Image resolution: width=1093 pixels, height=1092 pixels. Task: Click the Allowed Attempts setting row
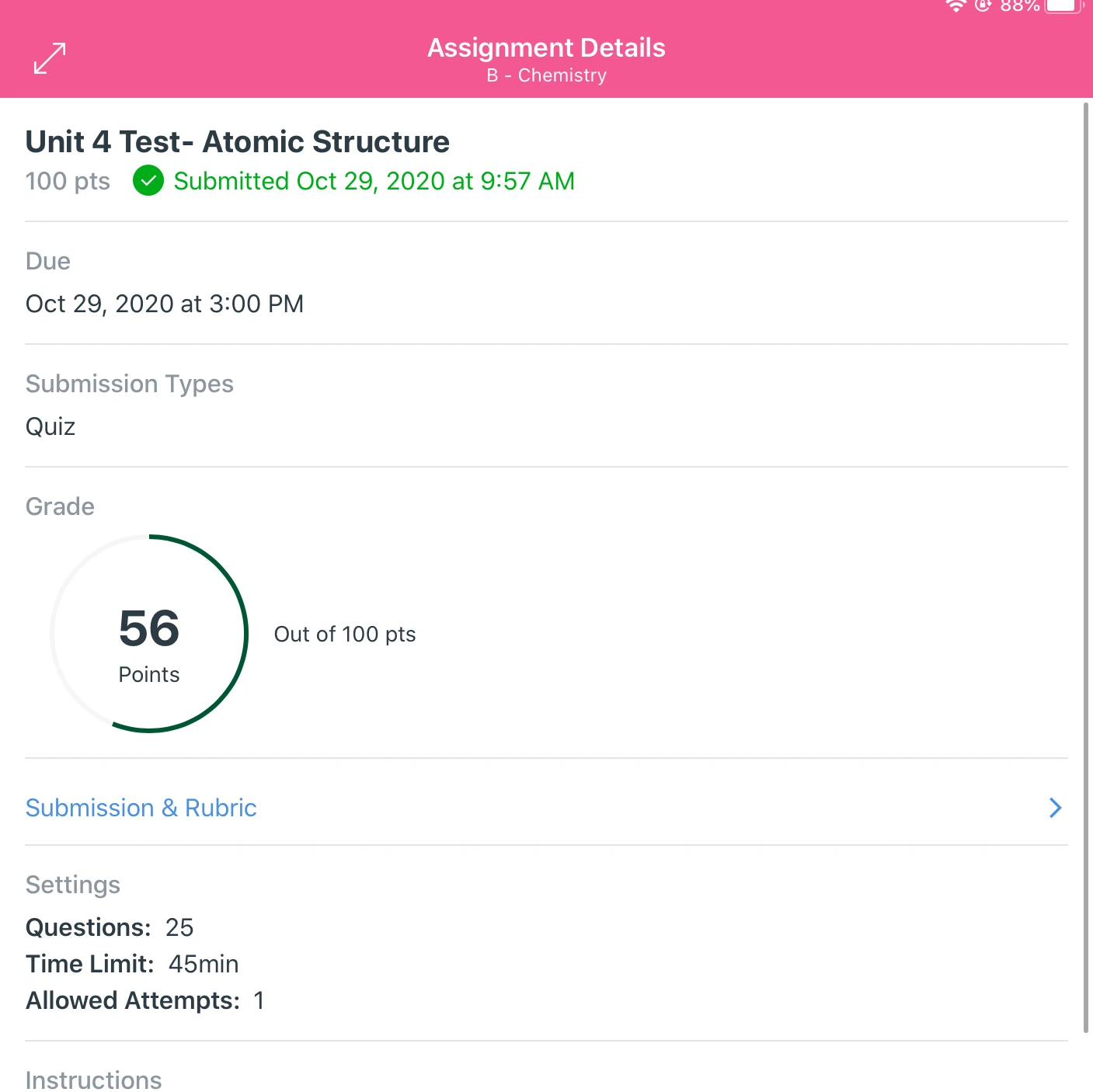click(x=145, y=1000)
